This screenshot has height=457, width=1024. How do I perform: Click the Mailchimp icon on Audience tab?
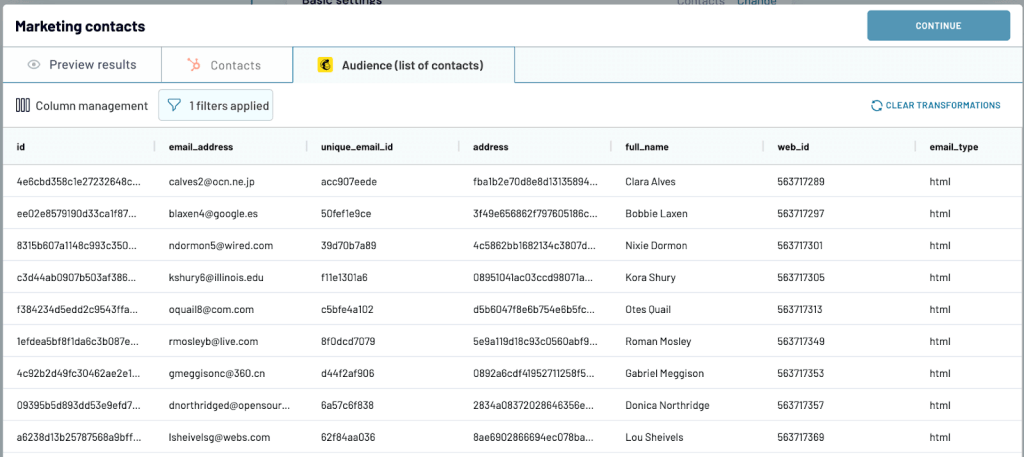click(x=325, y=65)
